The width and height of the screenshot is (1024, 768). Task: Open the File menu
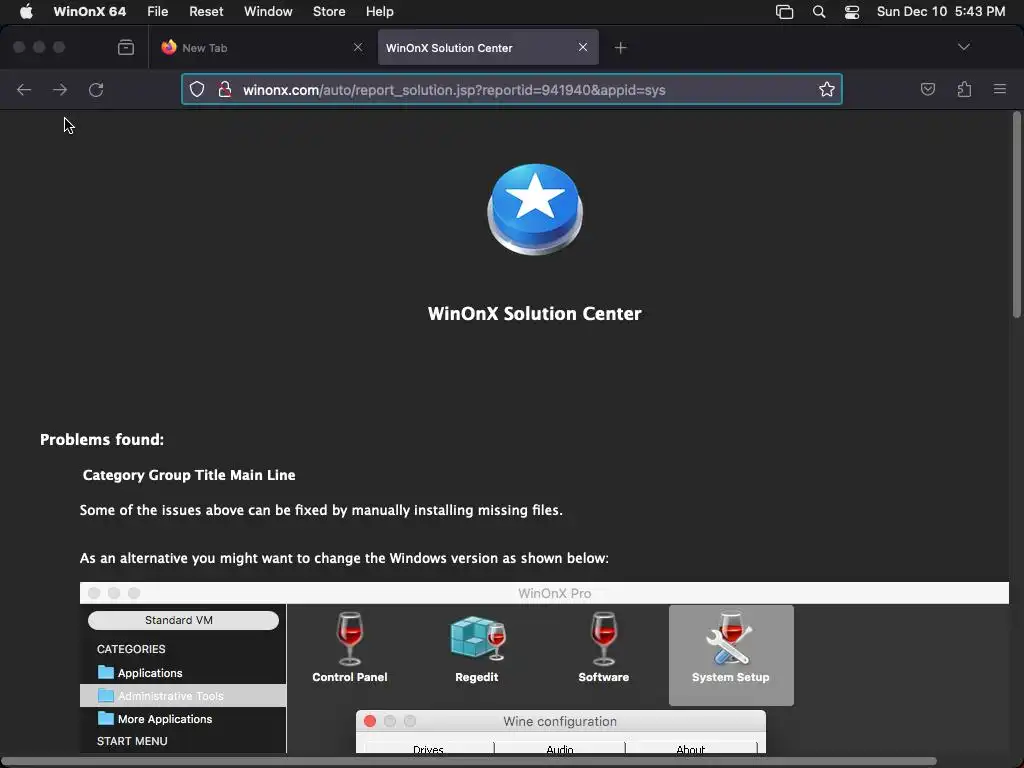[x=157, y=11]
